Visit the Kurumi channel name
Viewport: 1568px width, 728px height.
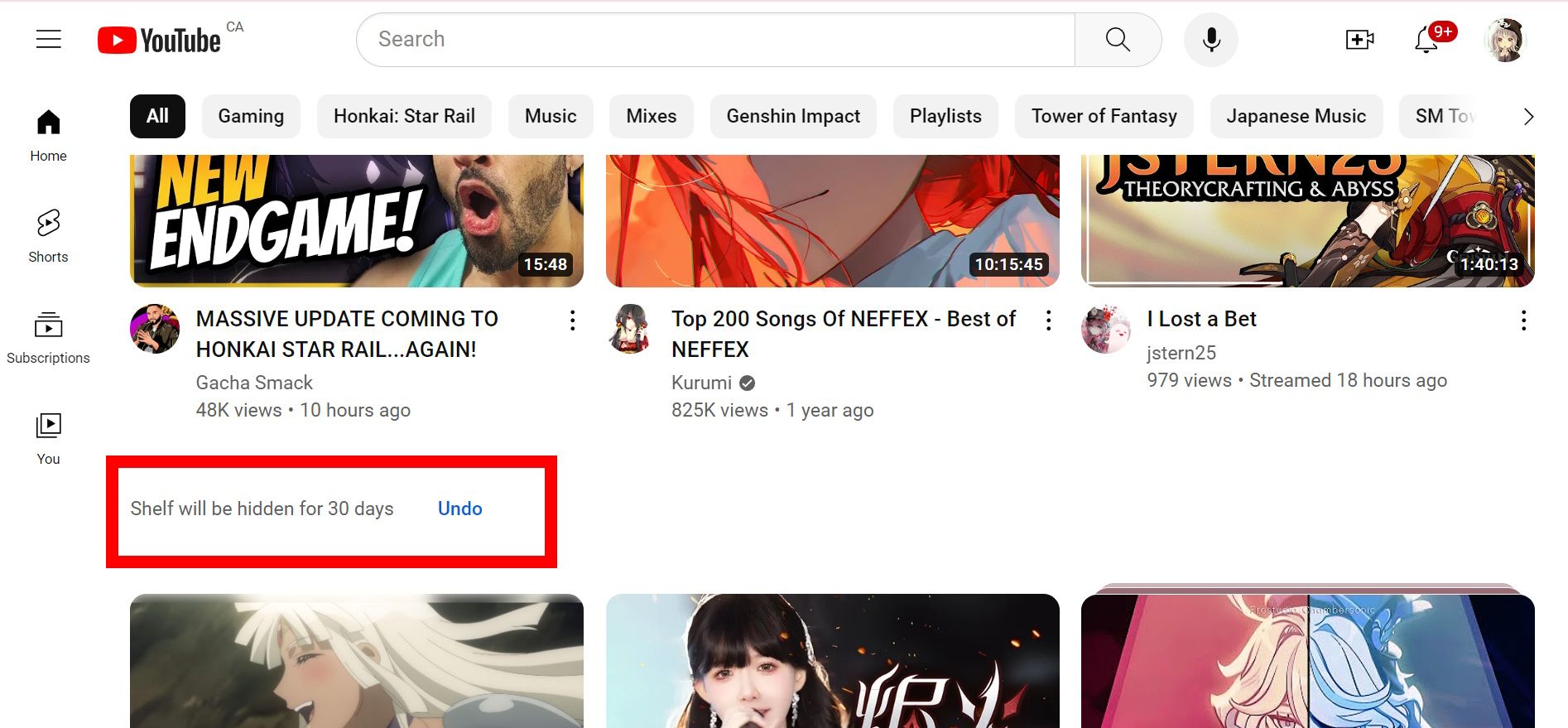(x=701, y=383)
